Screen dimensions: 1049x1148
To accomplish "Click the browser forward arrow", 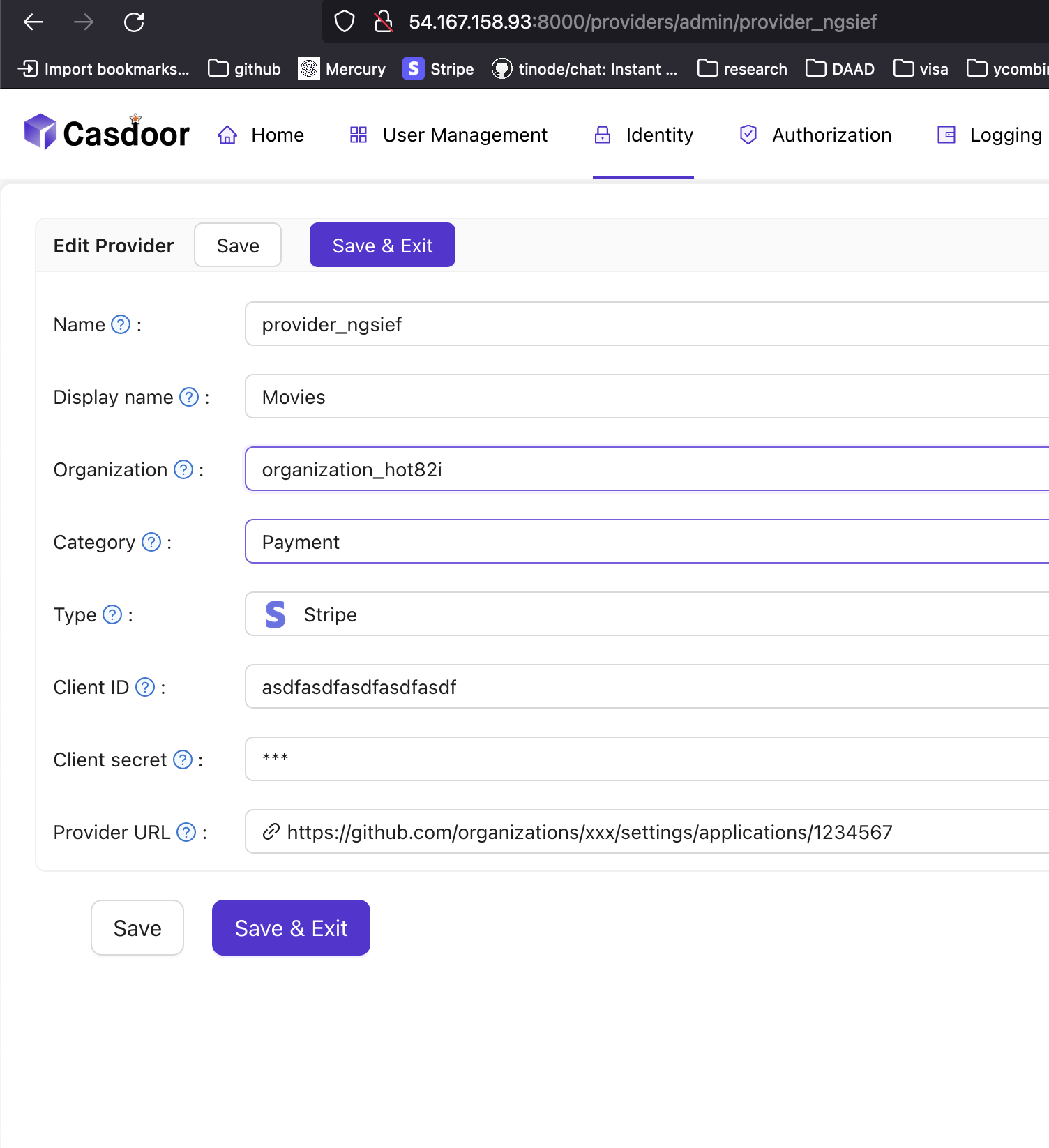I will pyautogui.click(x=84, y=22).
